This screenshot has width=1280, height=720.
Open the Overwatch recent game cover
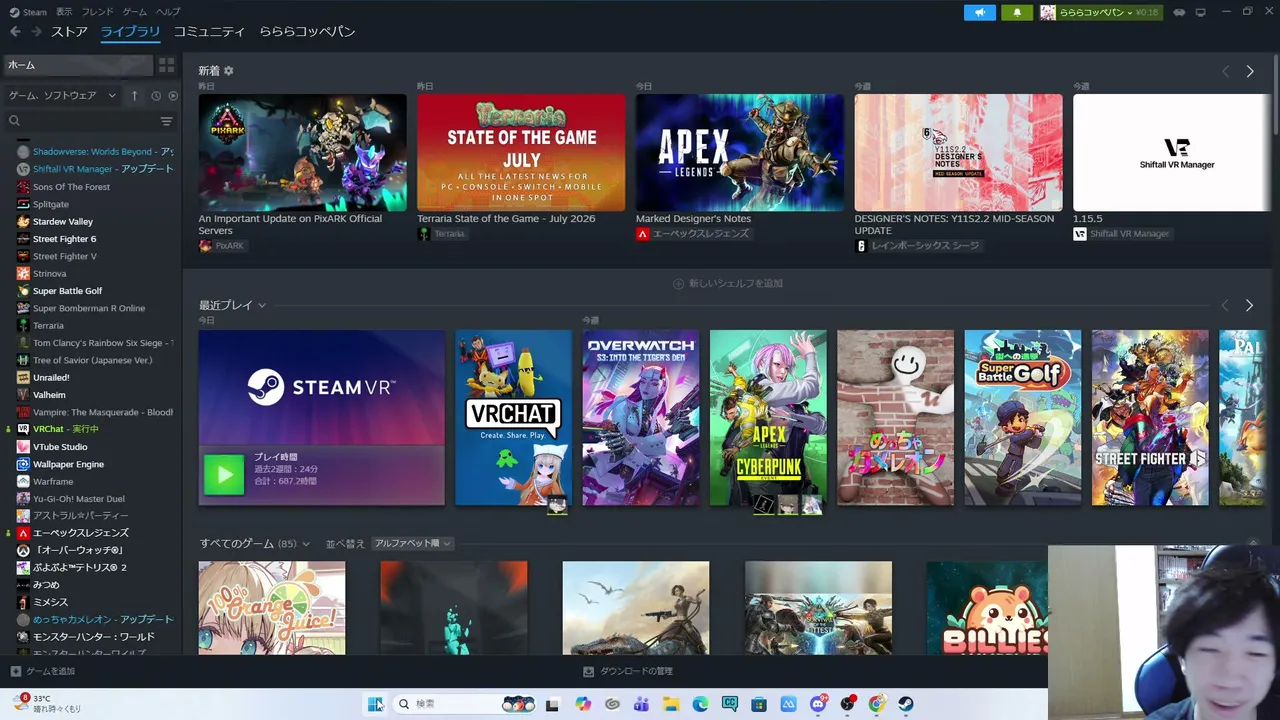coord(641,418)
